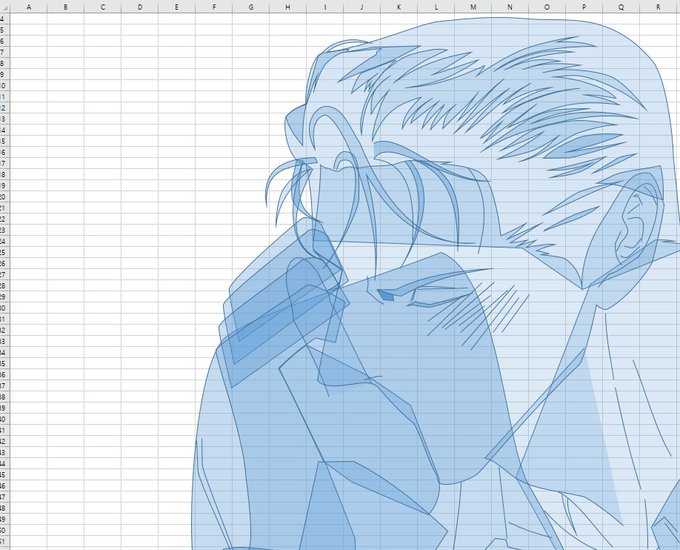
Task: Select column A header
Action: (x=29, y=7)
